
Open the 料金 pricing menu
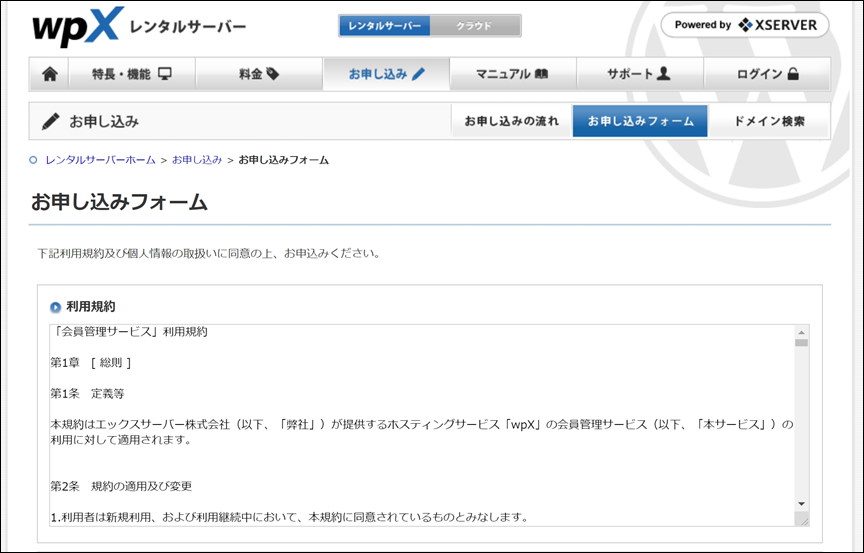tap(259, 74)
